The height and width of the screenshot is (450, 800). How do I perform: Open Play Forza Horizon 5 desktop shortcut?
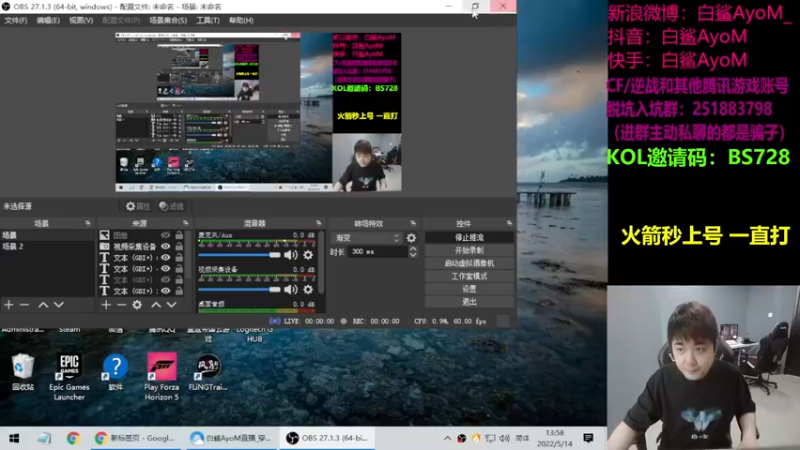pos(162,377)
